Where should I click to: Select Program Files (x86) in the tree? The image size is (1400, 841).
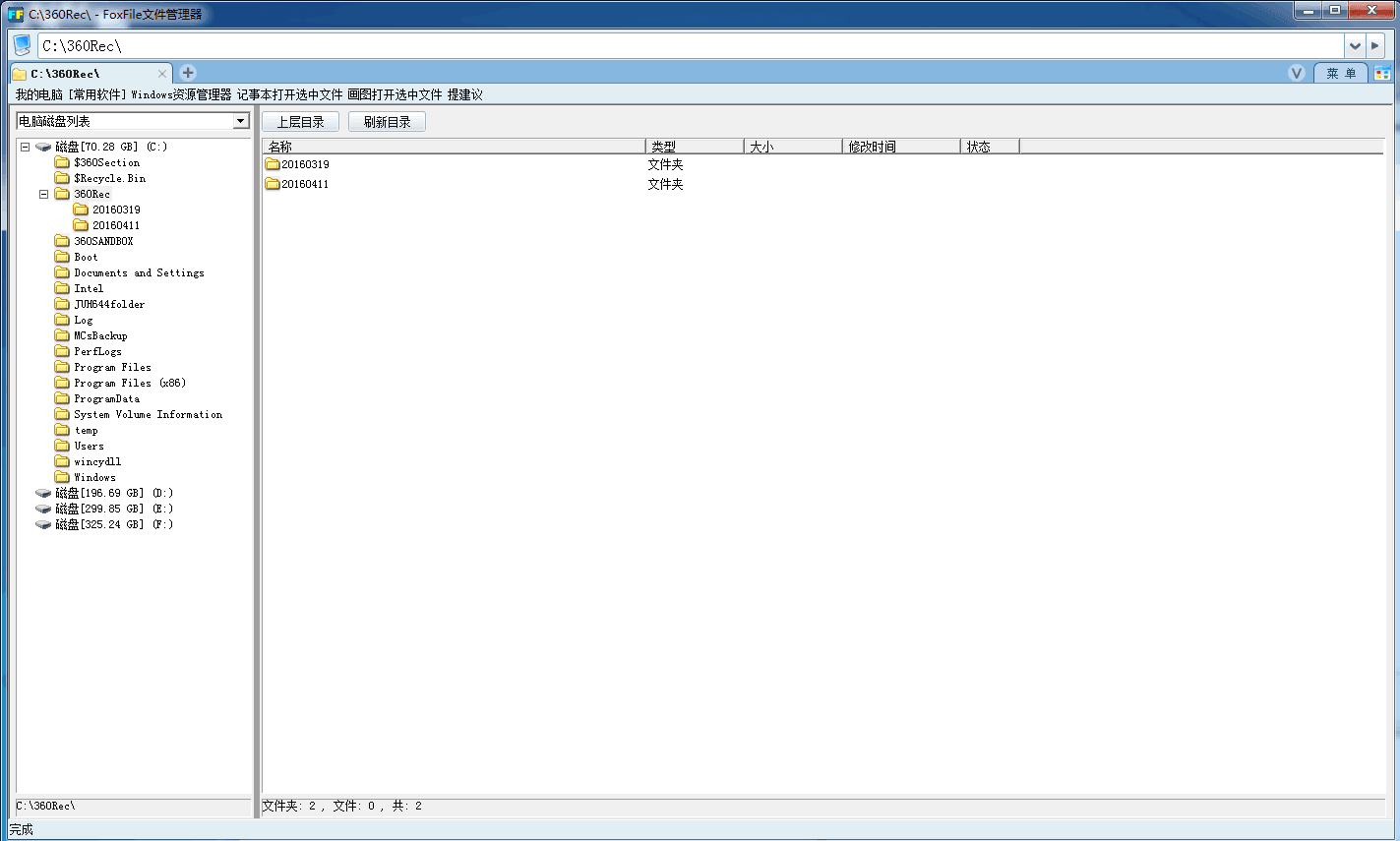click(x=130, y=383)
